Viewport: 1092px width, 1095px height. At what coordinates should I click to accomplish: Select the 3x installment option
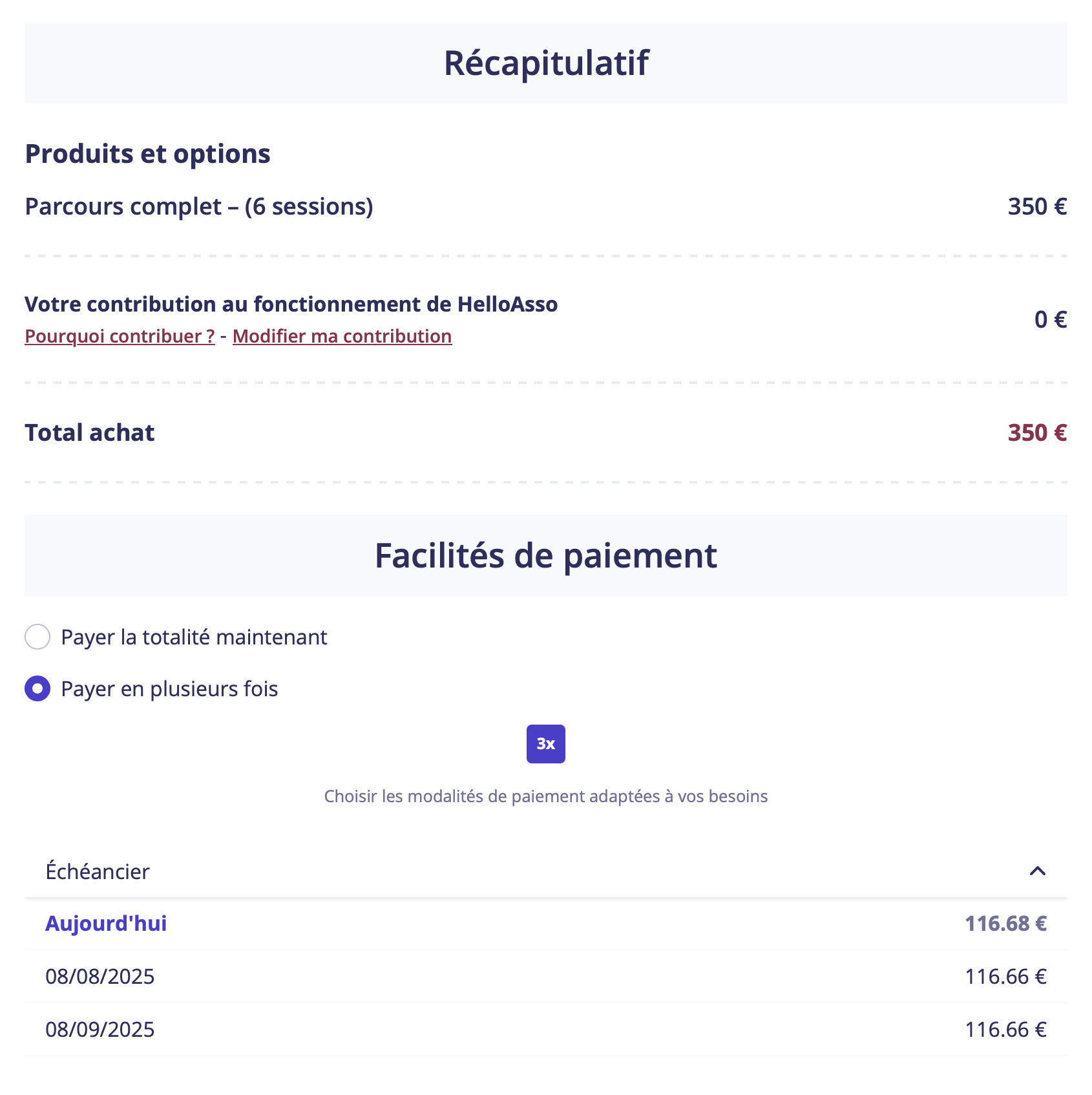545,744
